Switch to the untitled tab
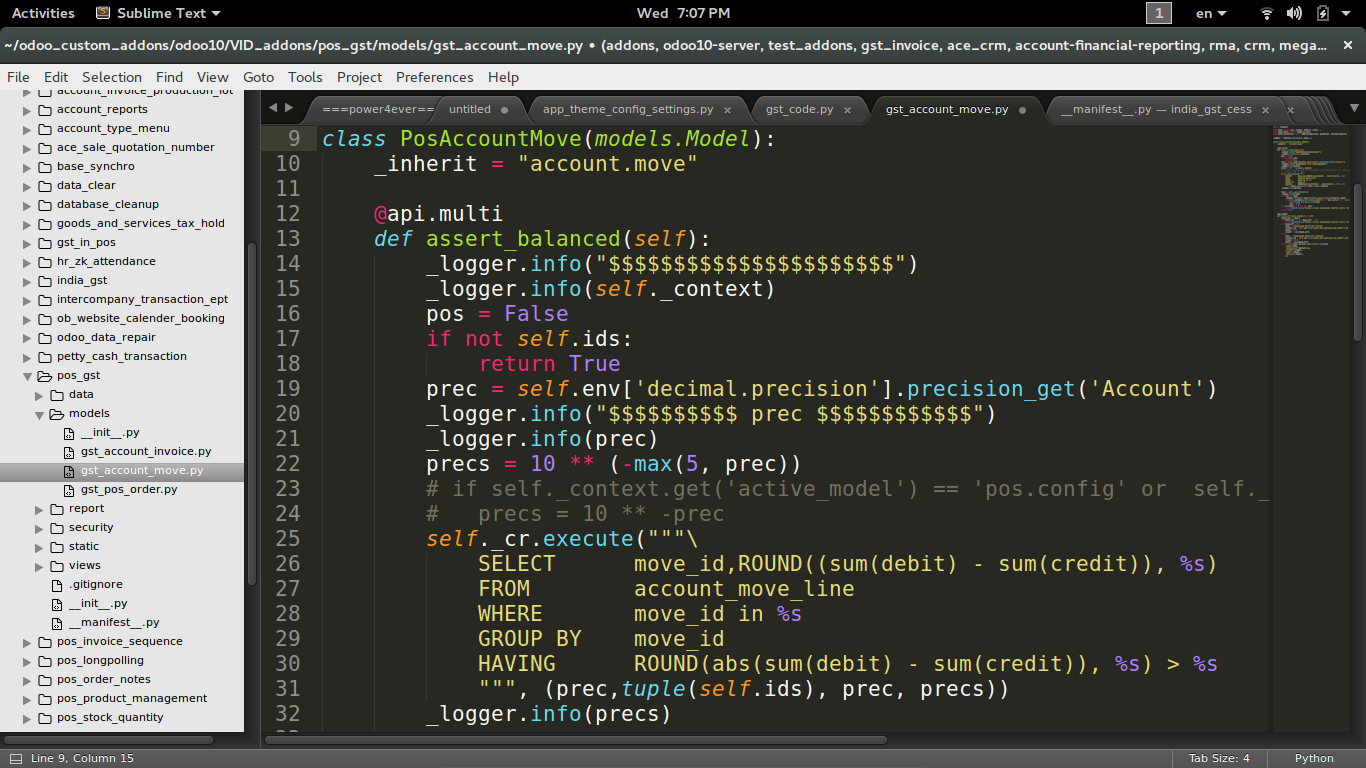 coord(469,110)
